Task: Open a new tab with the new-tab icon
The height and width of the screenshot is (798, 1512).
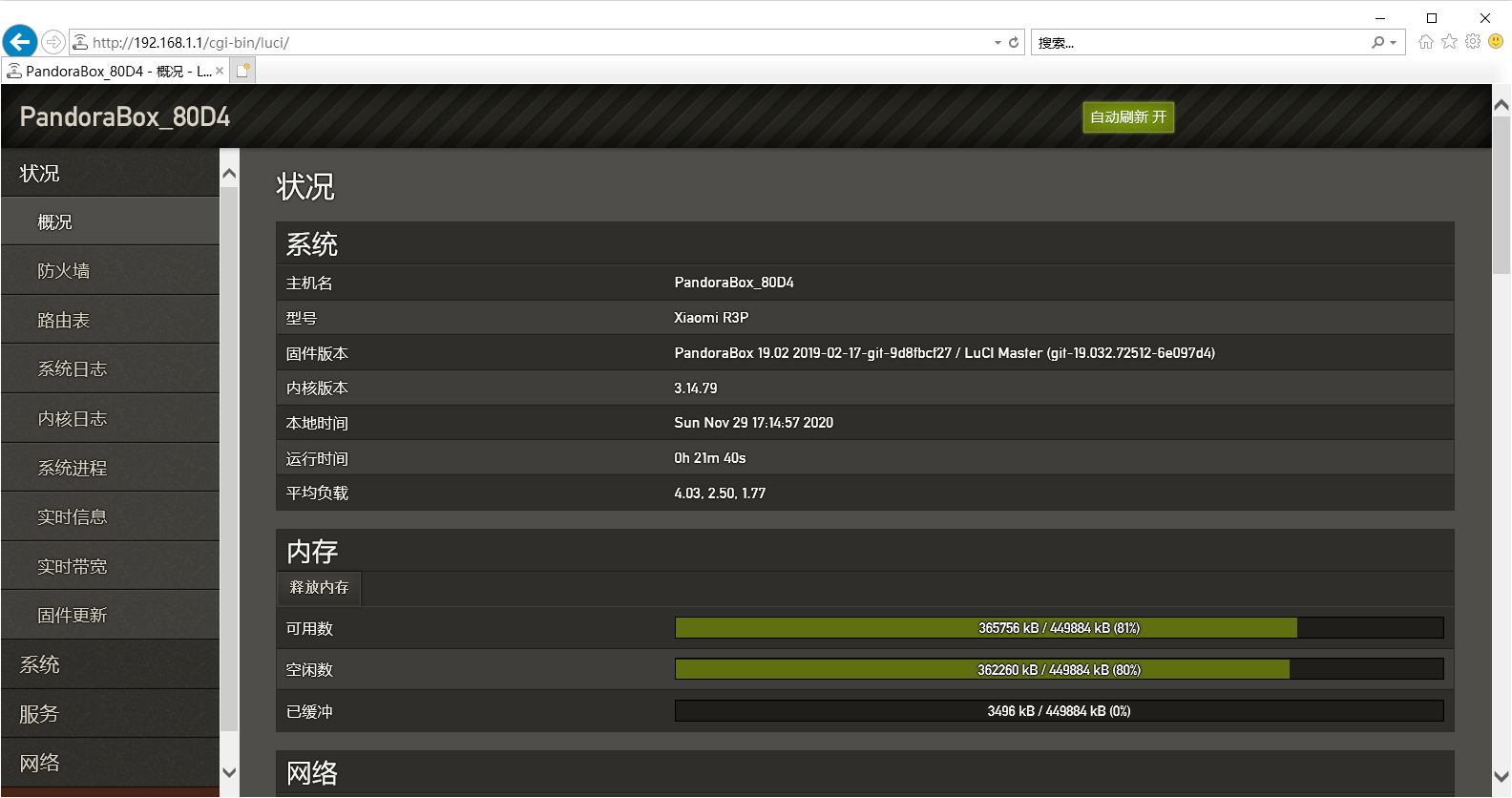Action: click(x=243, y=71)
